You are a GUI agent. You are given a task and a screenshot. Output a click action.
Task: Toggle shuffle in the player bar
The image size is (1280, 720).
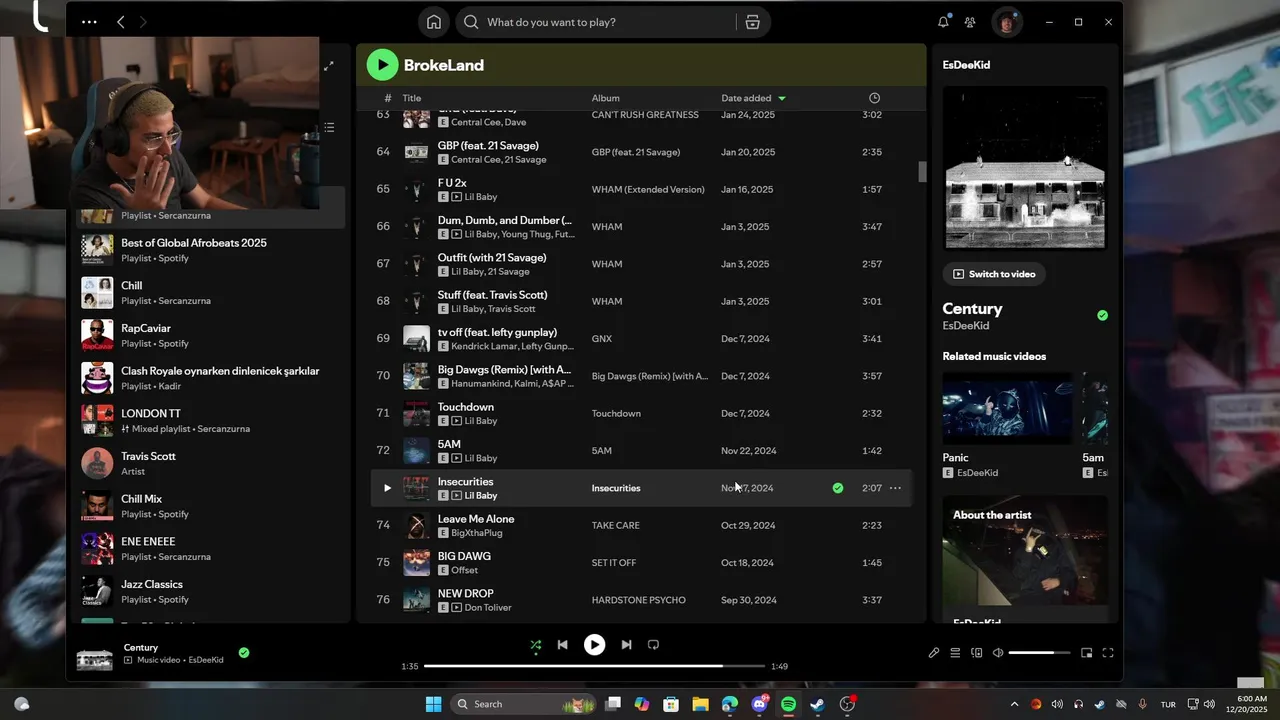[x=536, y=645]
